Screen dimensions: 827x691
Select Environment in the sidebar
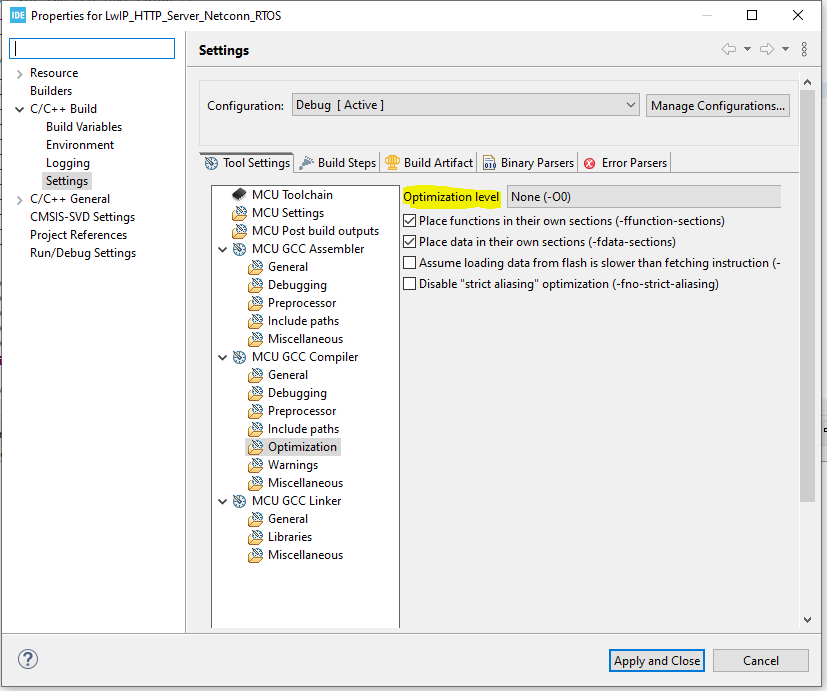80,145
